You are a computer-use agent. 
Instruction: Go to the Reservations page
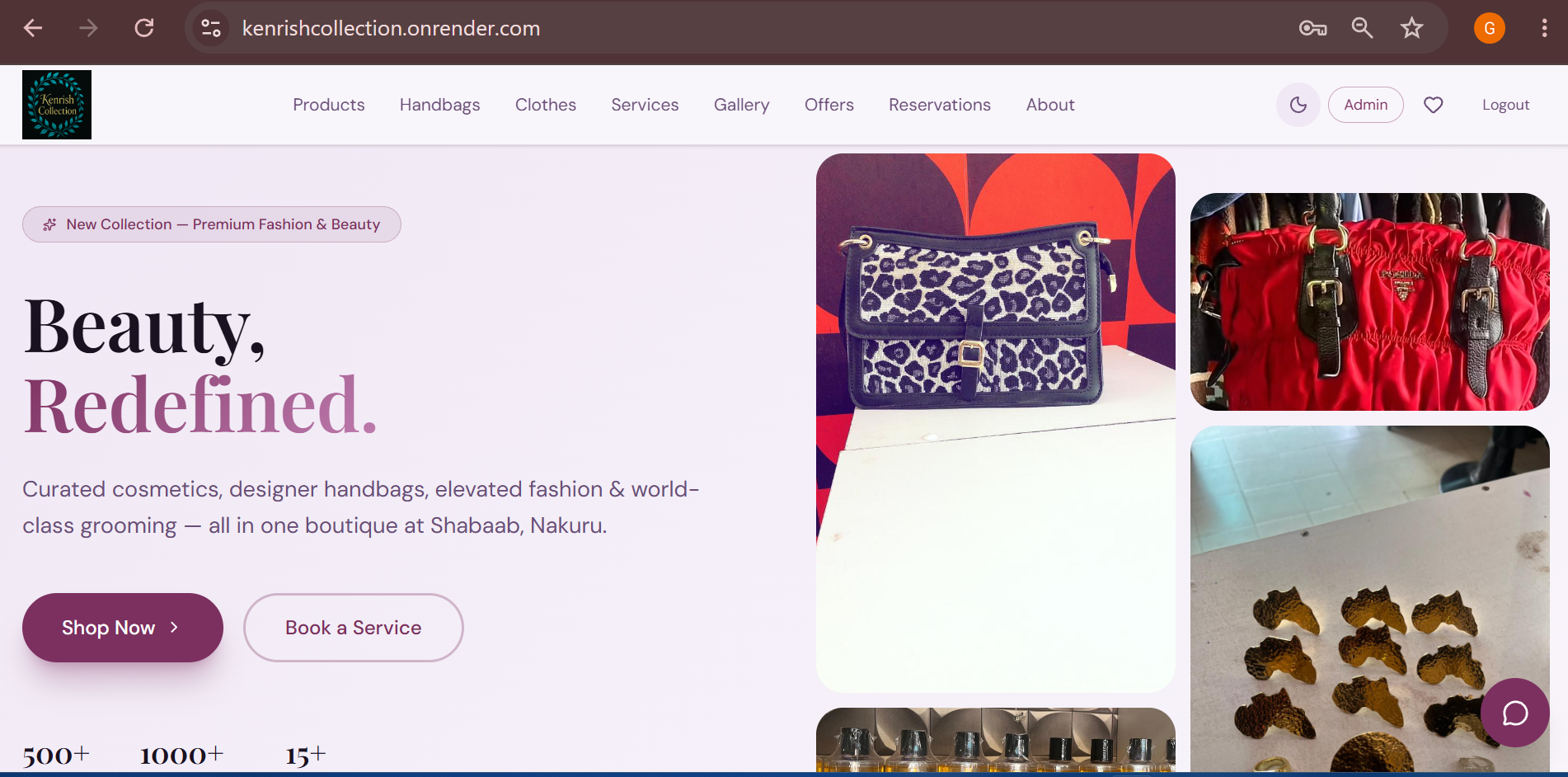[939, 105]
